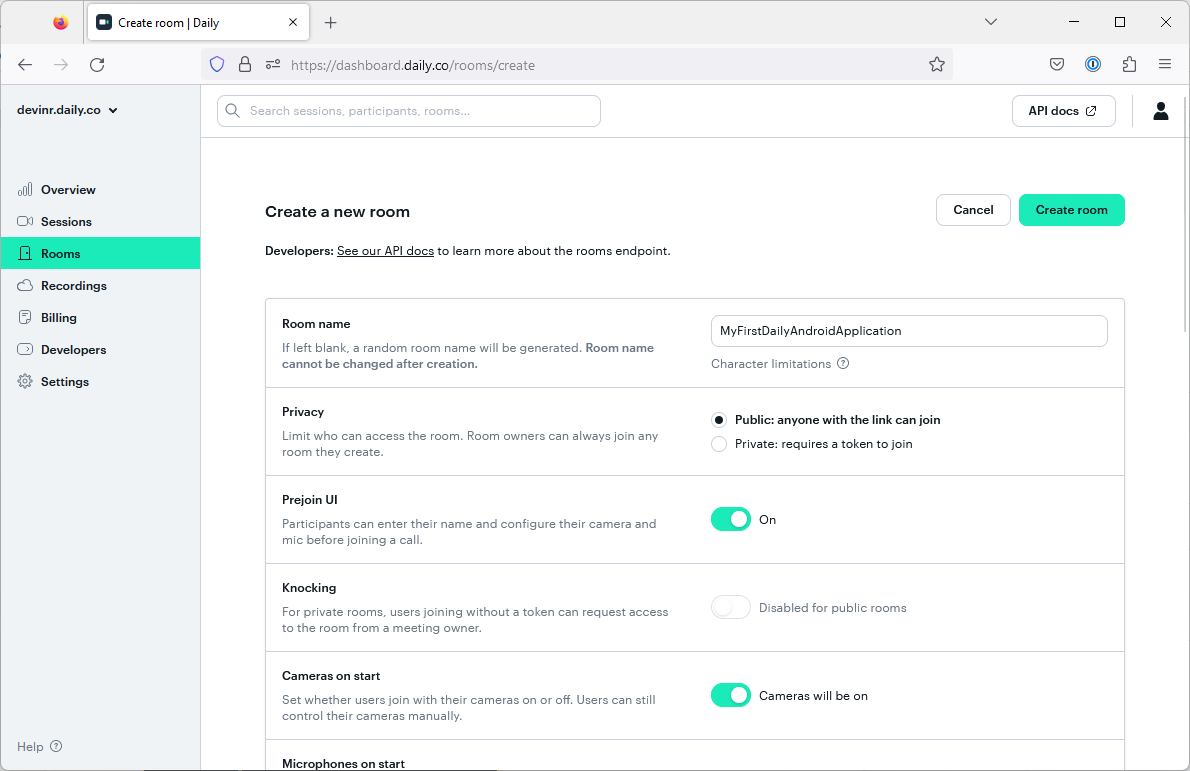Open a new browser tab
Viewport: 1190px width, 771px height.
tap(330, 23)
